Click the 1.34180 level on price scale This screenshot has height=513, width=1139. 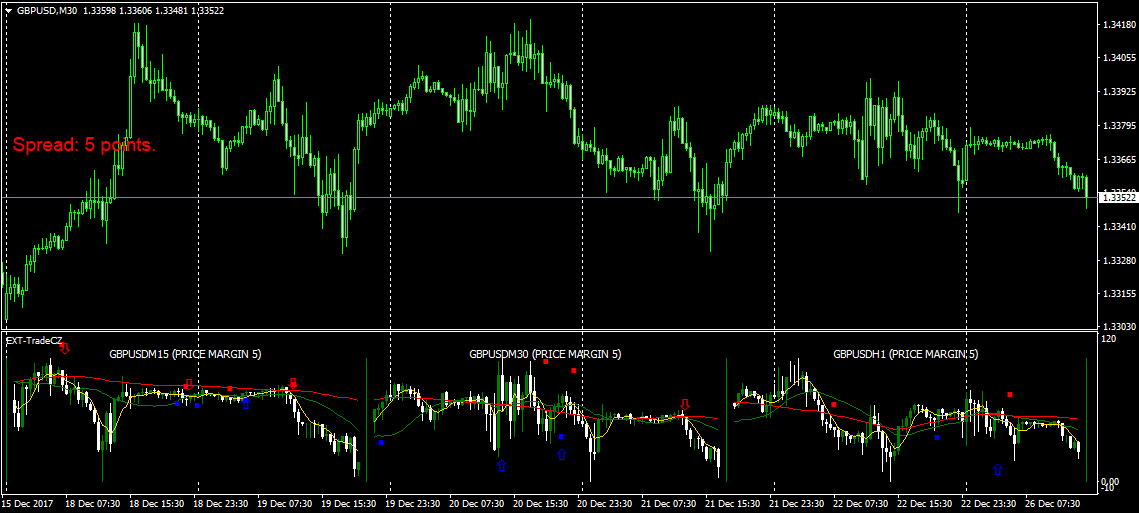coord(1117,23)
